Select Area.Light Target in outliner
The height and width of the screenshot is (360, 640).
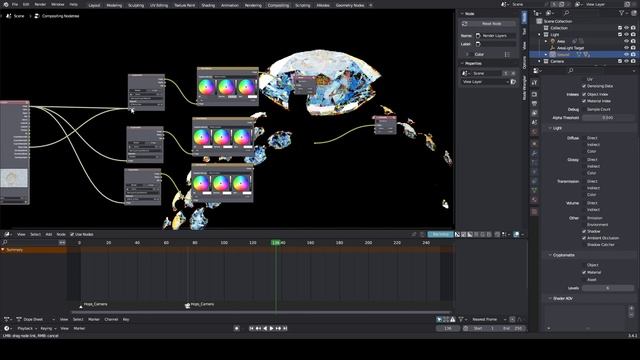[570, 48]
